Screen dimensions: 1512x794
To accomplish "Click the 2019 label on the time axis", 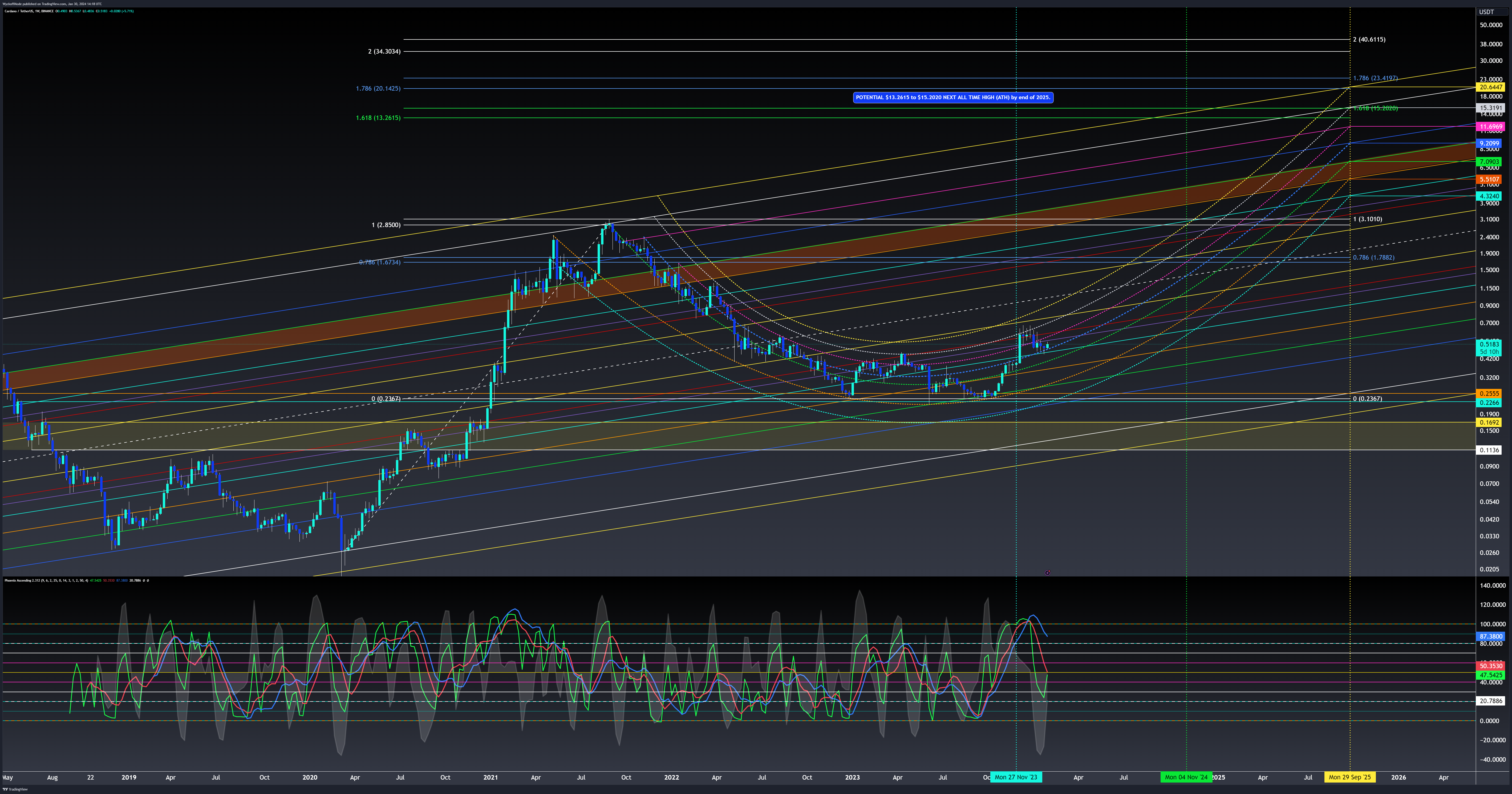I will coord(128,777).
